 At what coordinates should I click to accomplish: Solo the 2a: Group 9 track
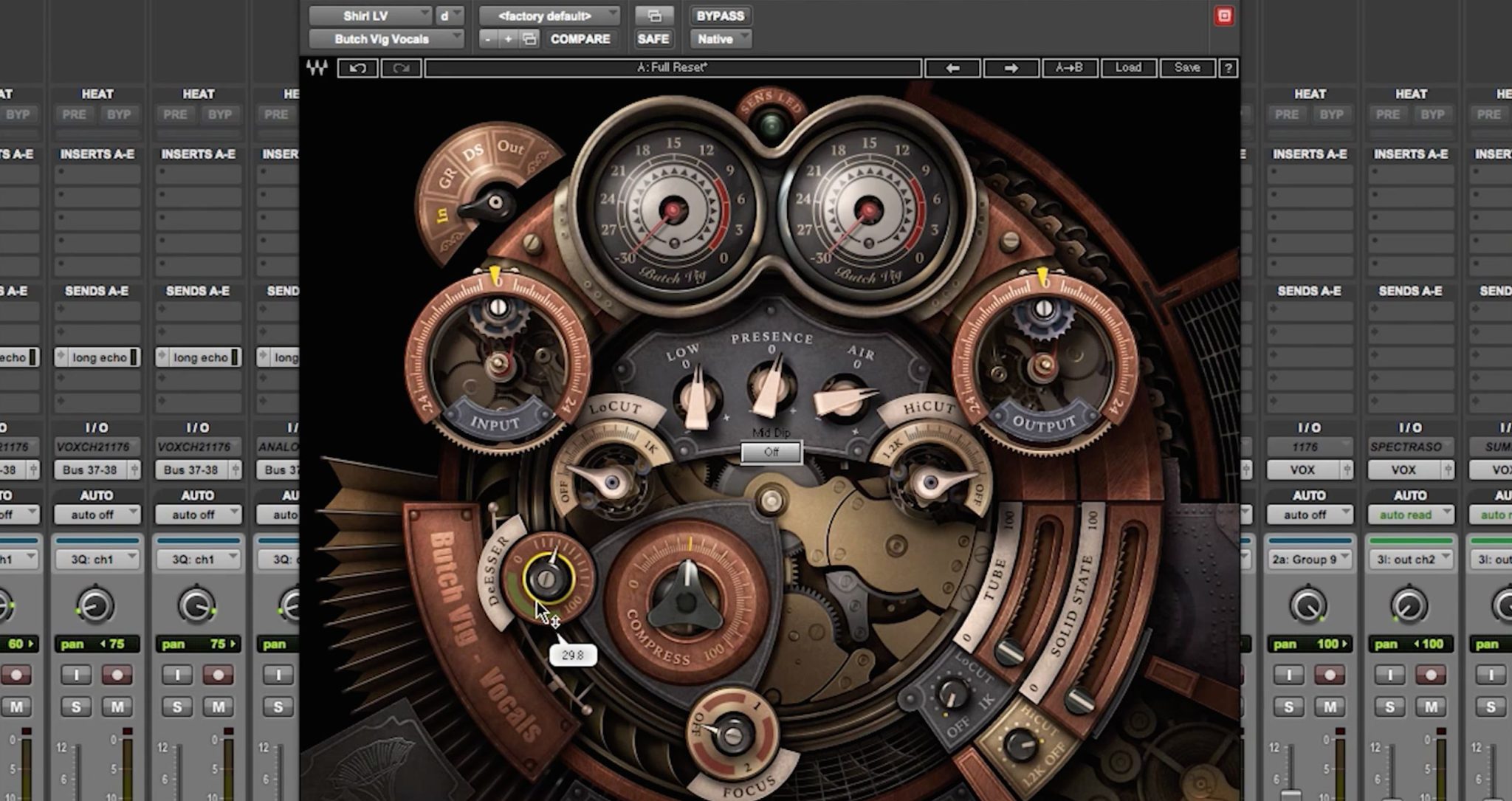[1289, 707]
